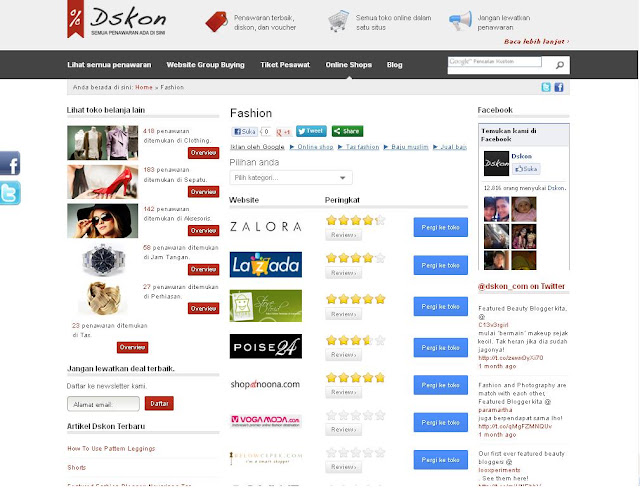The image size is (640, 488).
Task: Click the green Store Cloud logo
Action: tap(266, 306)
